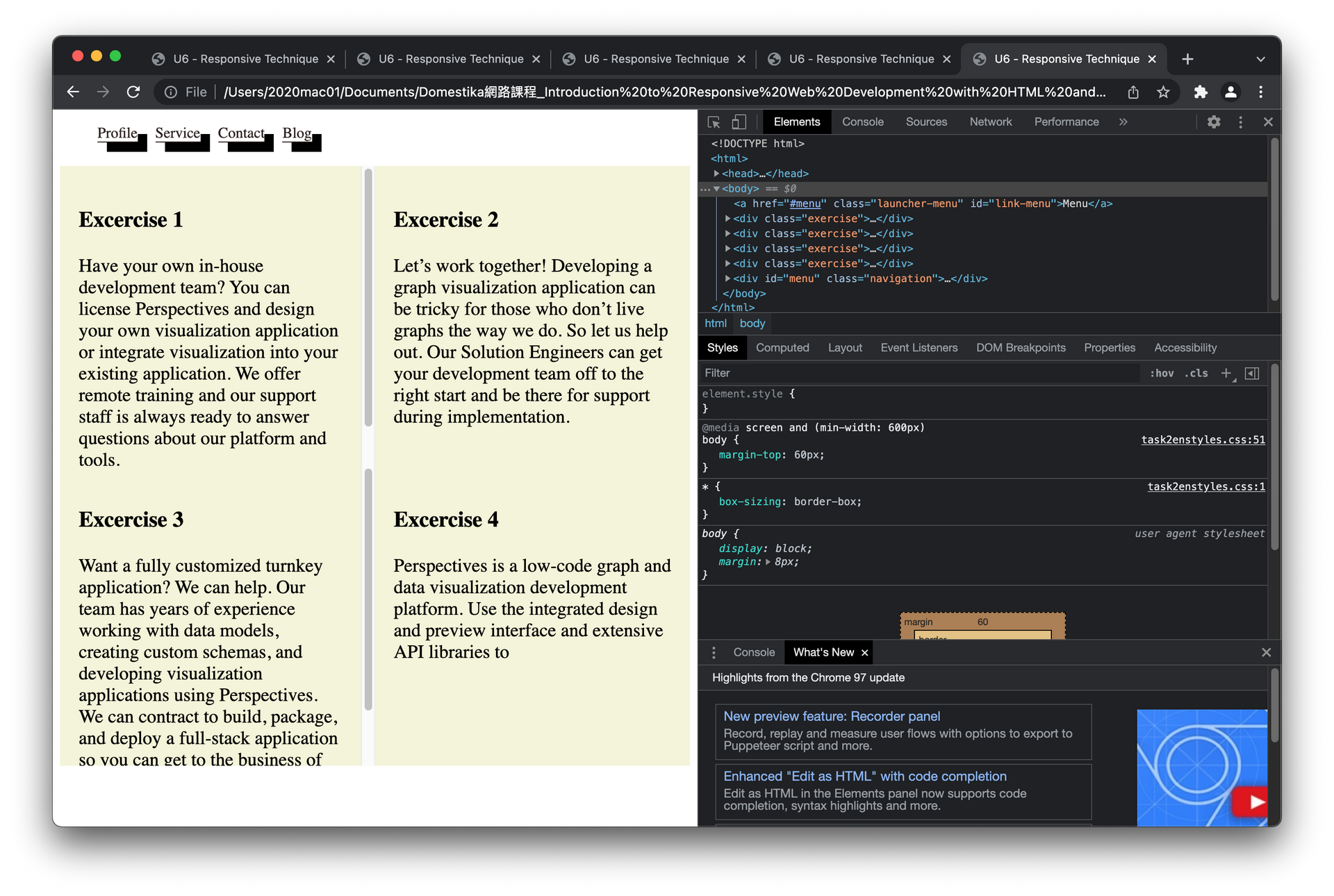This screenshot has width=1334, height=896.
Task: Toggle the device toolbar icon
Action: tap(739, 122)
